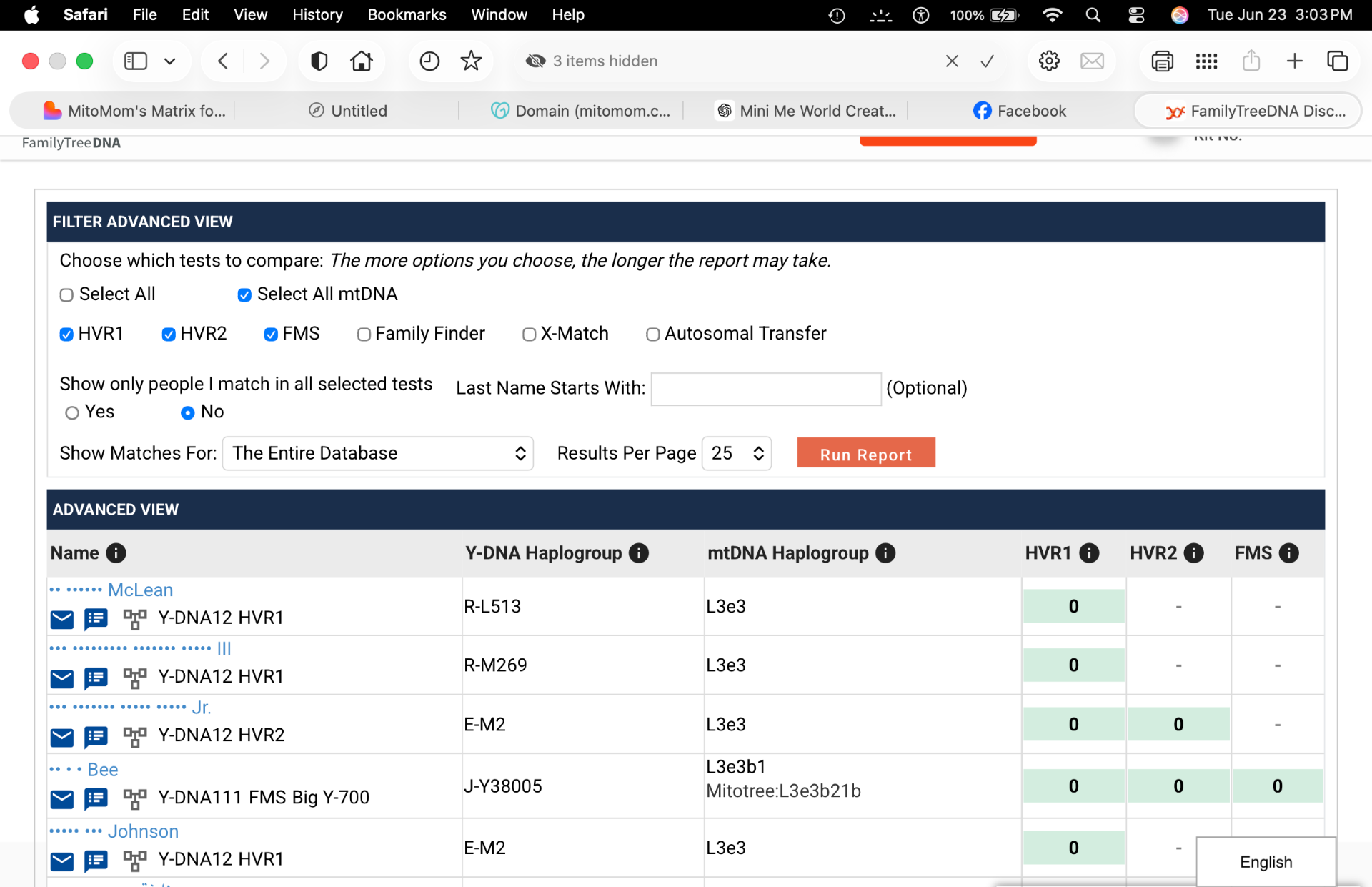
Task: Open family tree icon in Bee row
Action: (x=134, y=798)
